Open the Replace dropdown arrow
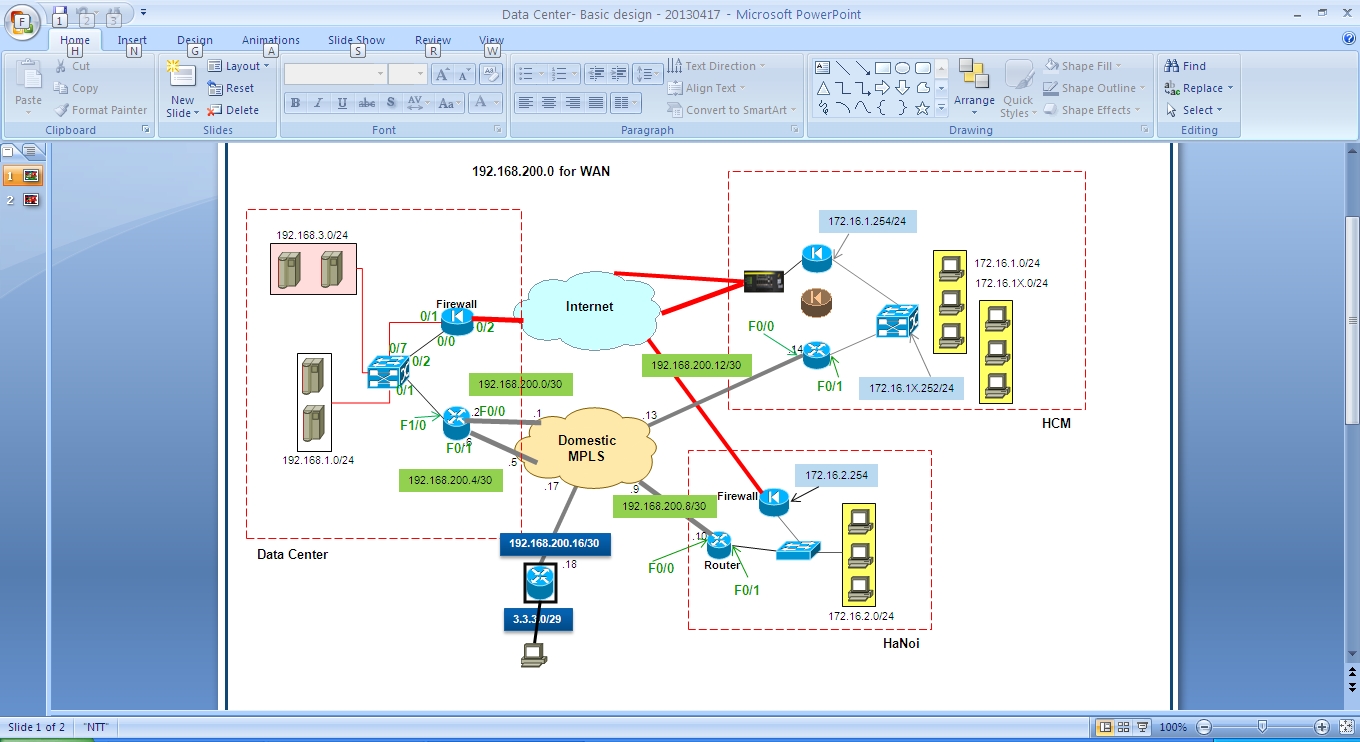The image size is (1360, 742). [1230, 88]
